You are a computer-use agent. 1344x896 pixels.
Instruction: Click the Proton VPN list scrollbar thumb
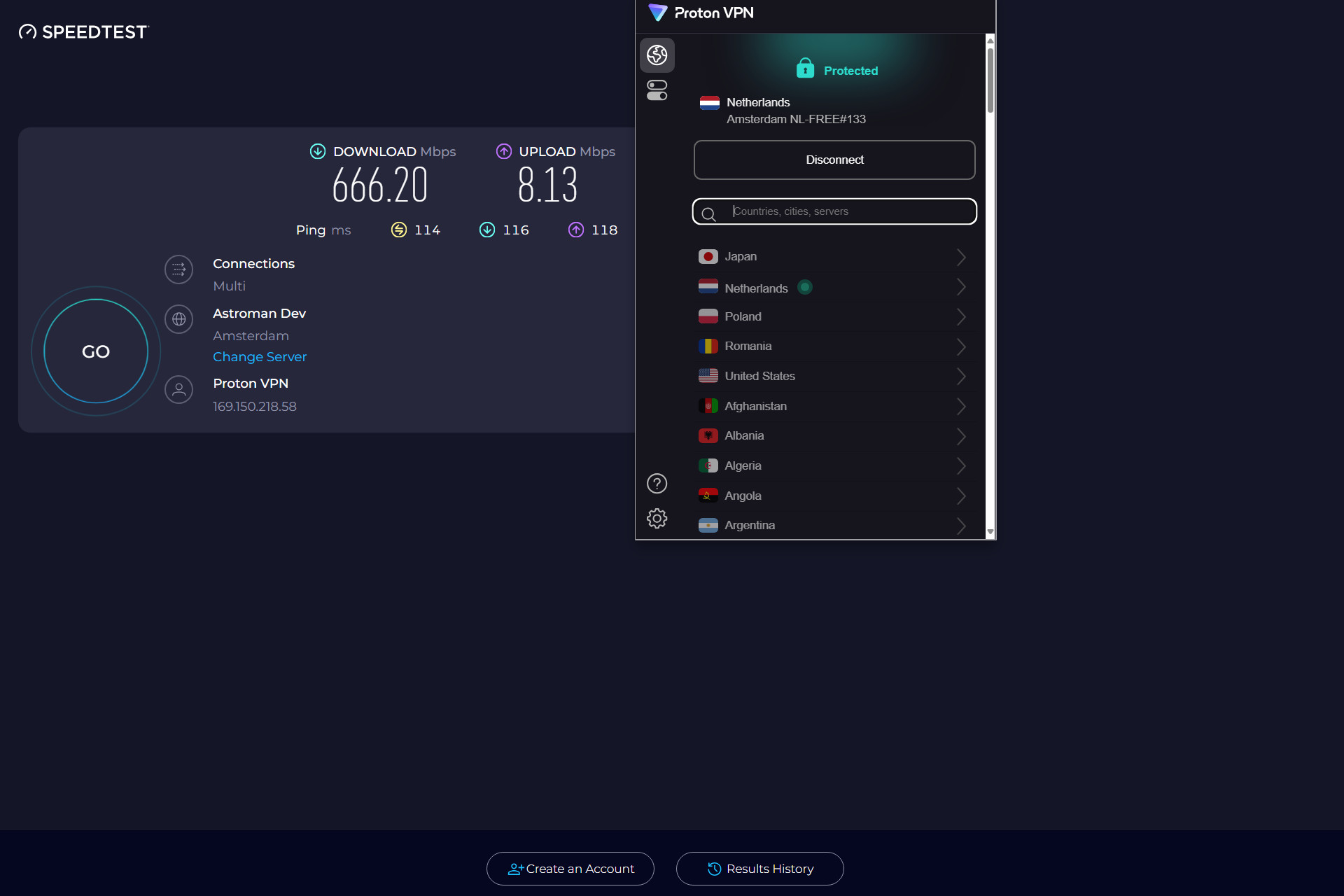(990, 79)
